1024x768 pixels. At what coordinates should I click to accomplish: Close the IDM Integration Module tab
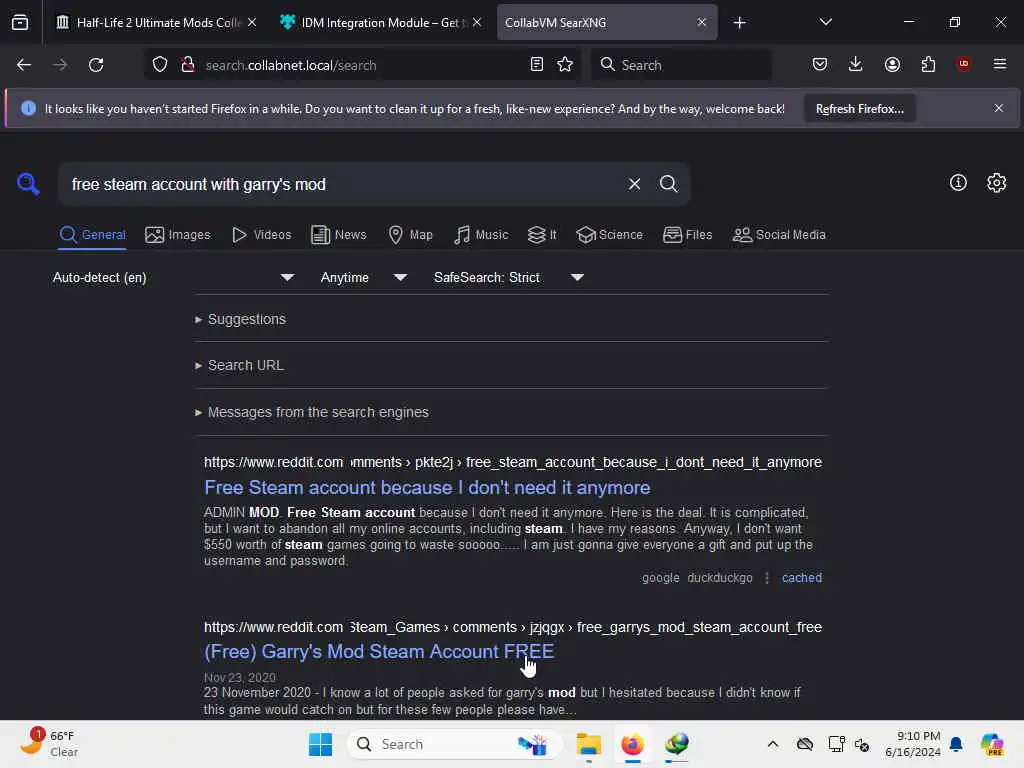point(477,22)
